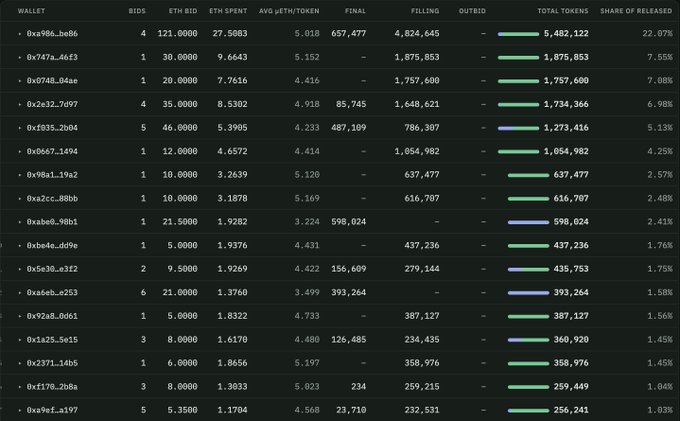Click total tokens value 259,449

coord(571,387)
